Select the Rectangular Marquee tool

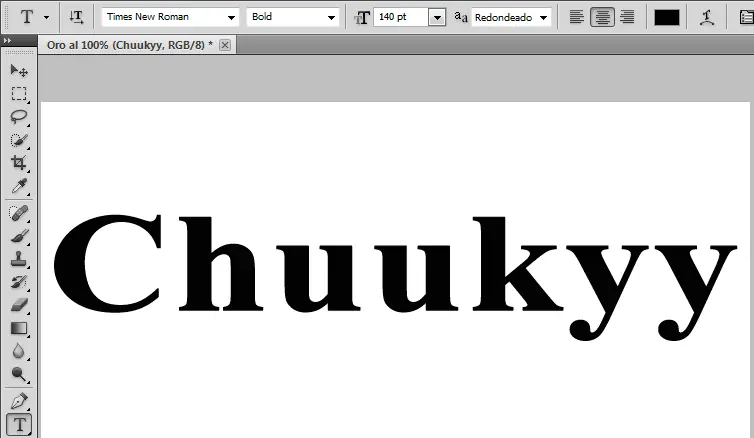(x=19, y=93)
